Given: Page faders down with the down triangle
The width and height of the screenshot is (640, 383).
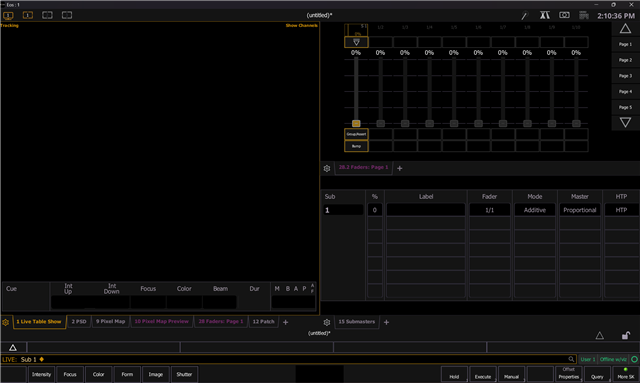Looking at the screenshot, I should [625, 122].
